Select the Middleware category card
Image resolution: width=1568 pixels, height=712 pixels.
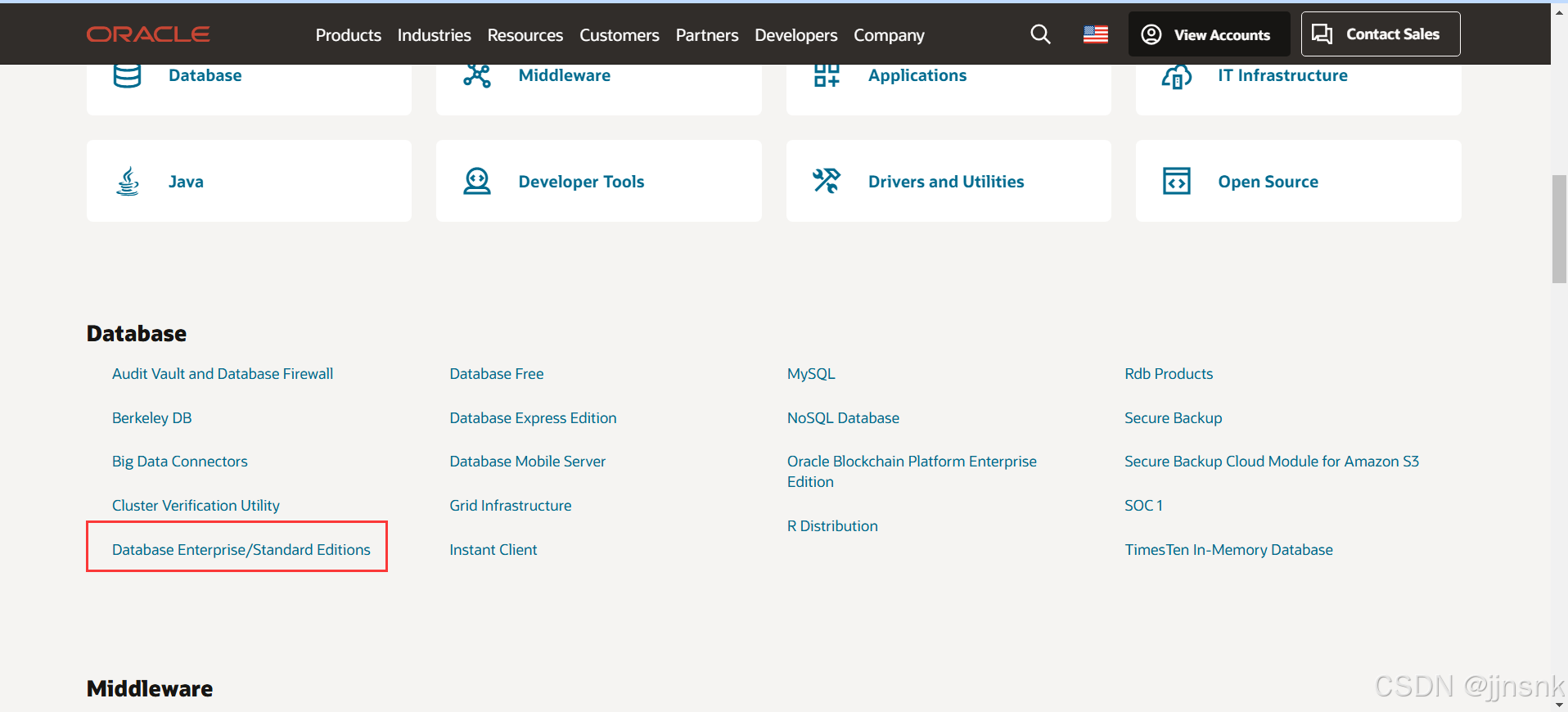[x=599, y=90]
